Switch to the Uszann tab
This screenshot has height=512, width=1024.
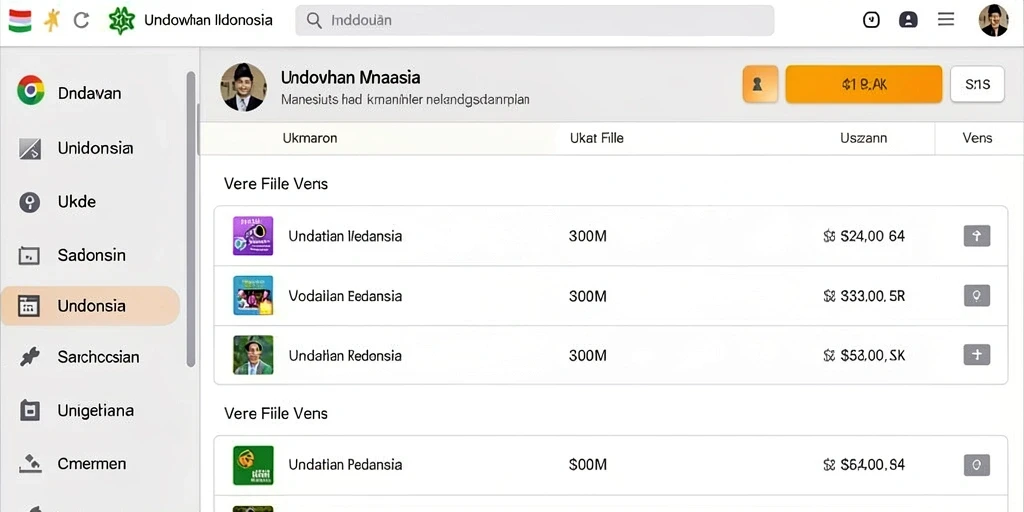863,138
